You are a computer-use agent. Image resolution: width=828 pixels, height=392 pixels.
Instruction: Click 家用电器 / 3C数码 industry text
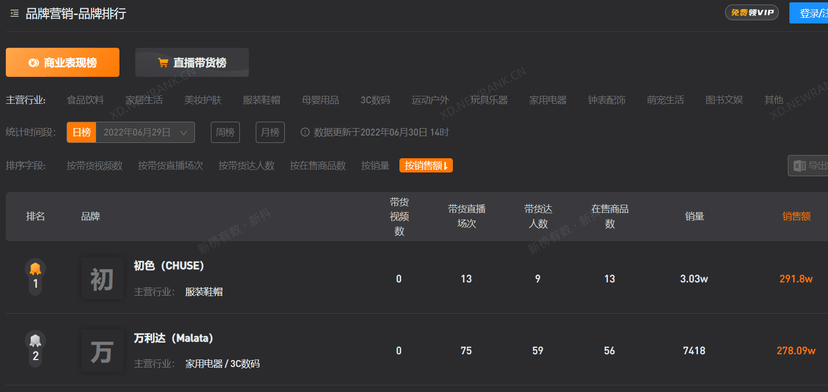[x=222, y=364]
